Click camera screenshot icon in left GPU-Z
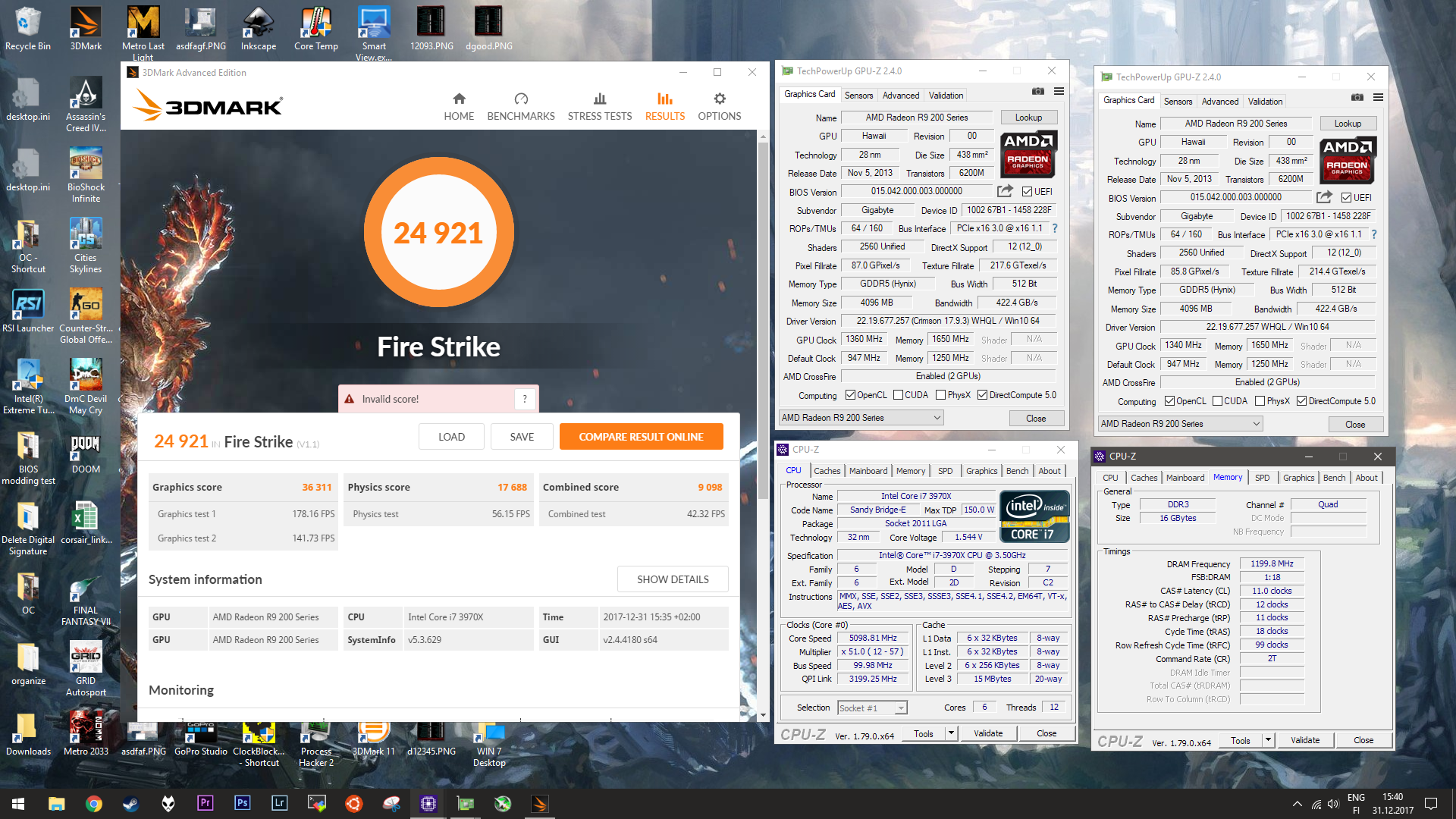1456x819 pixels. click(x=1038, y=91)
